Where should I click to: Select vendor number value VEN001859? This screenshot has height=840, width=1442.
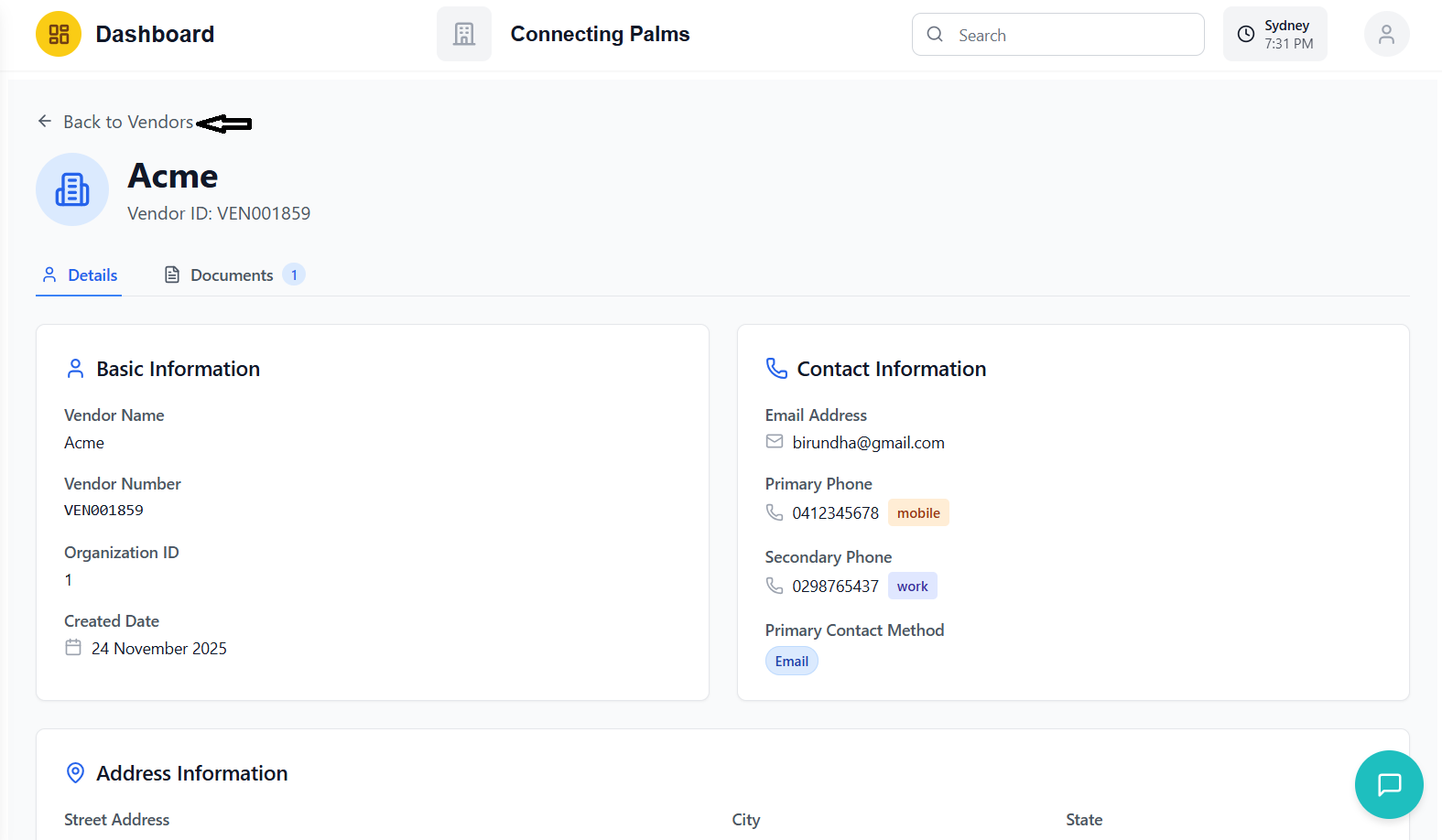tap(103, 511)
